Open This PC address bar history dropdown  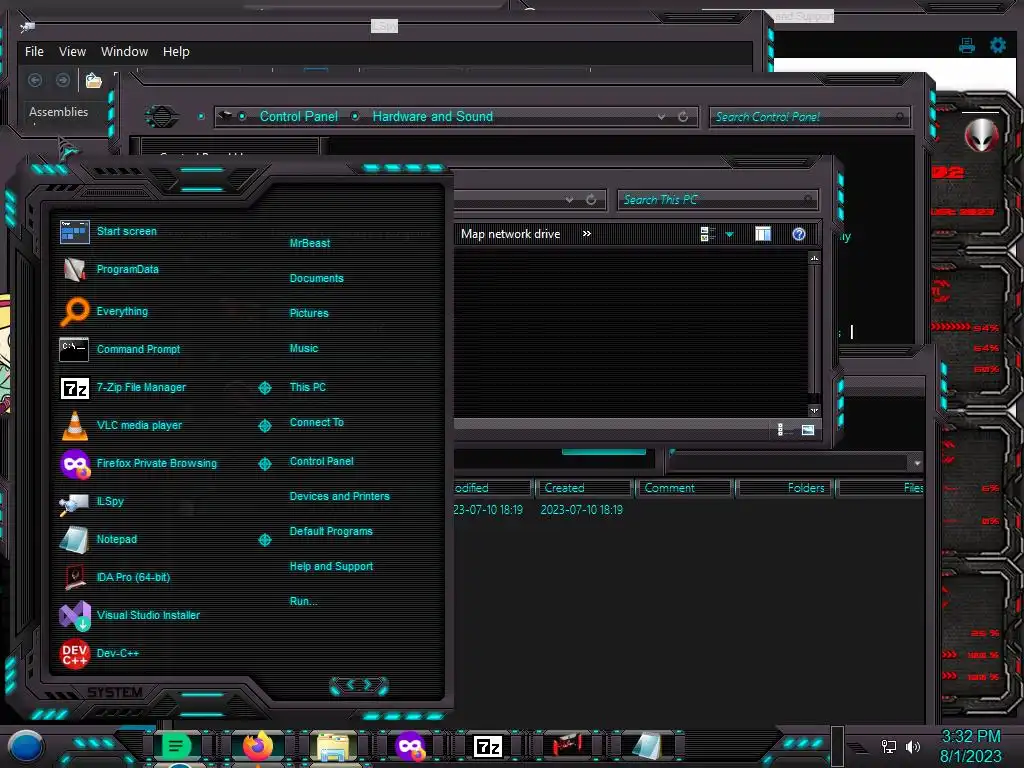tap(569, 200)
